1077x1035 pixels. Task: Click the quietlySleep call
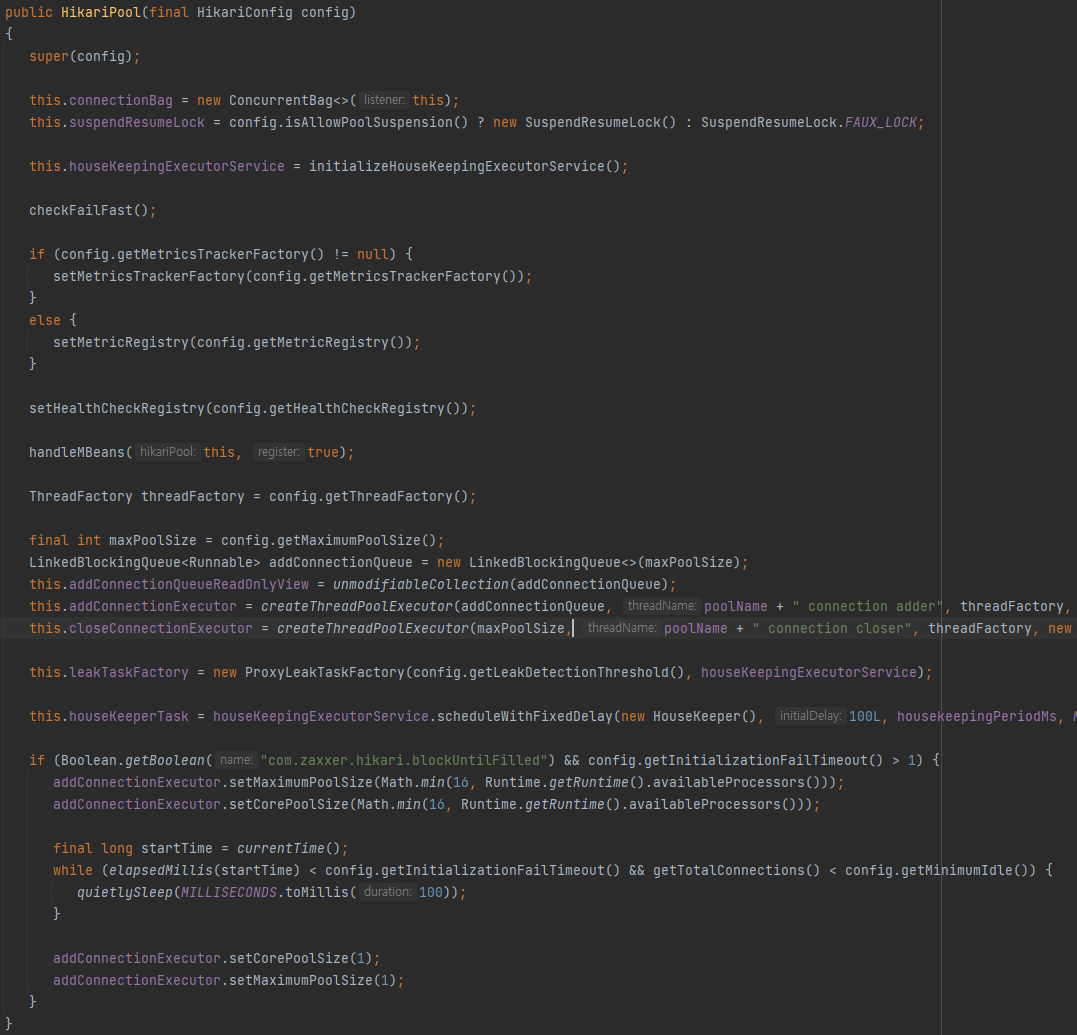(125, 891)
